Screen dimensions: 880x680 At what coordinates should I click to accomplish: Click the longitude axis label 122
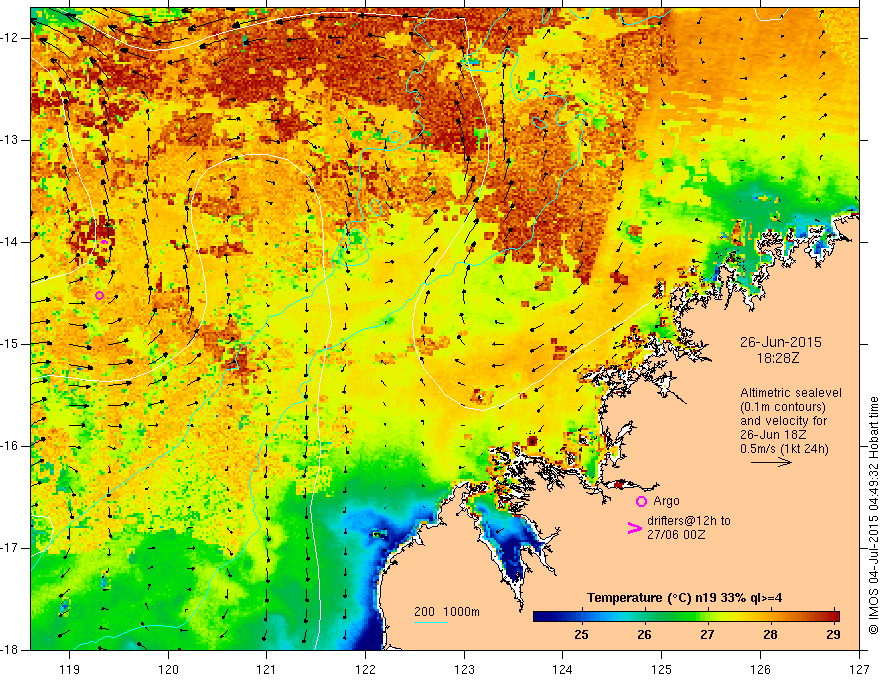[x=365, y=669]
